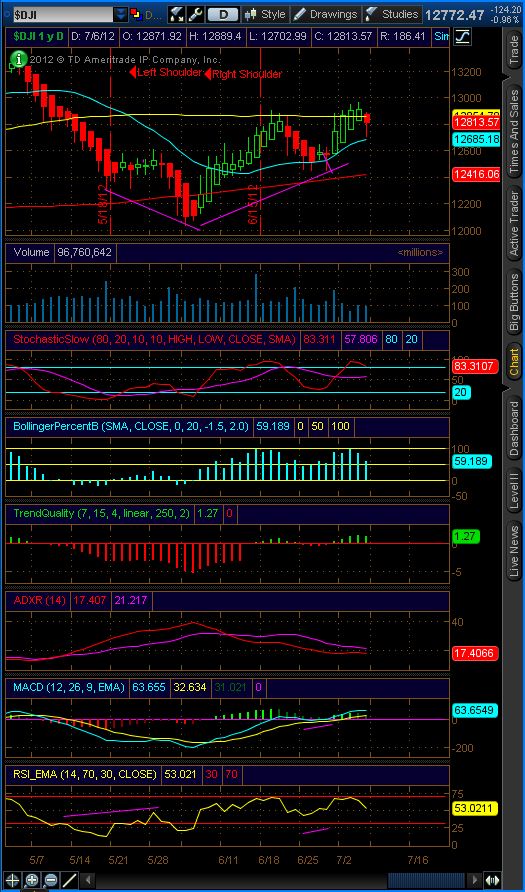Screen dimensions: 525x892
Task: Click the StochasticSlow study title
Action: (x=155, y=339)
